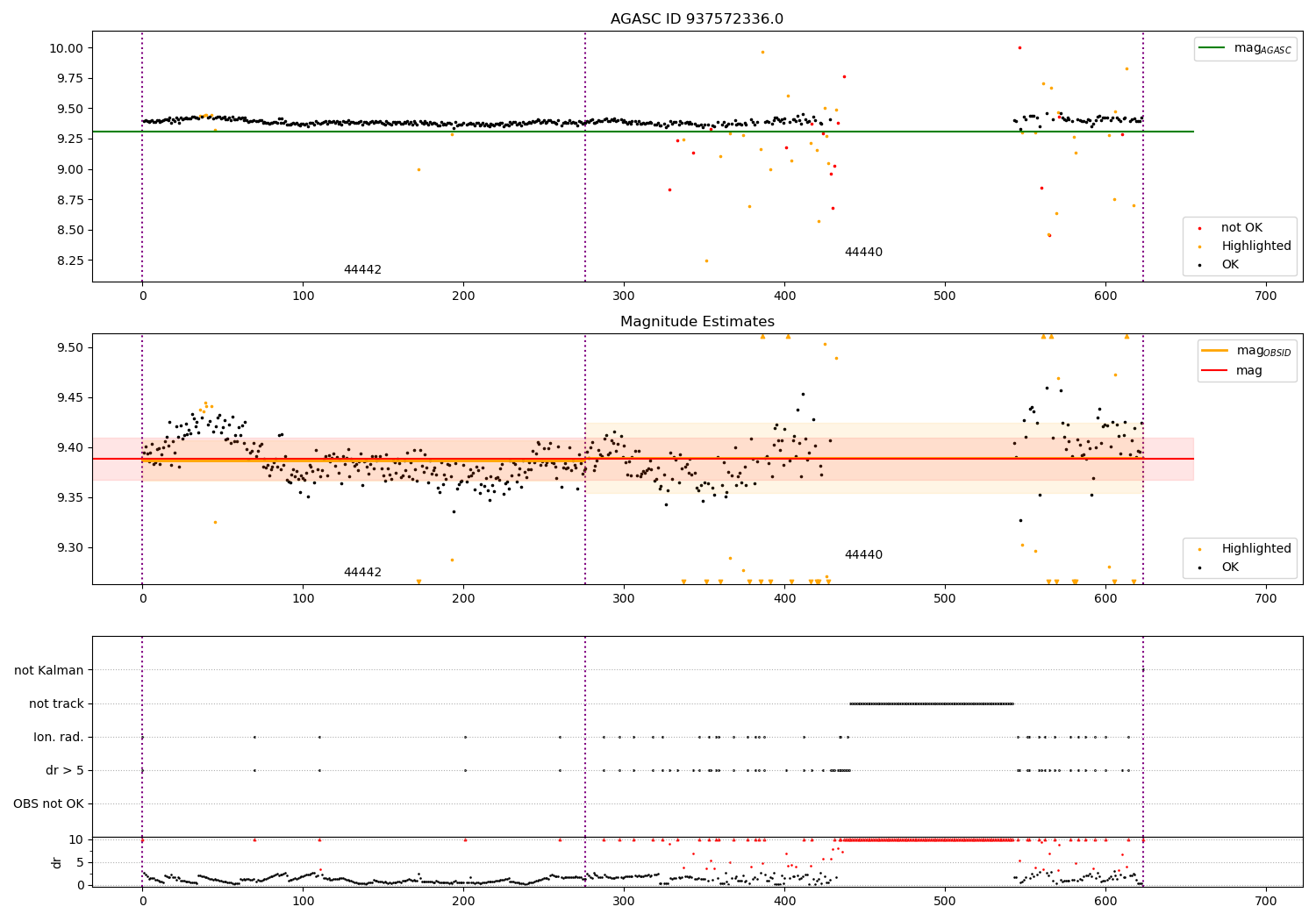Select the green mag AGASC legend entry
Image resolution: width=1316 pixels, height=921 pixels.
(x=1245, y=48)
